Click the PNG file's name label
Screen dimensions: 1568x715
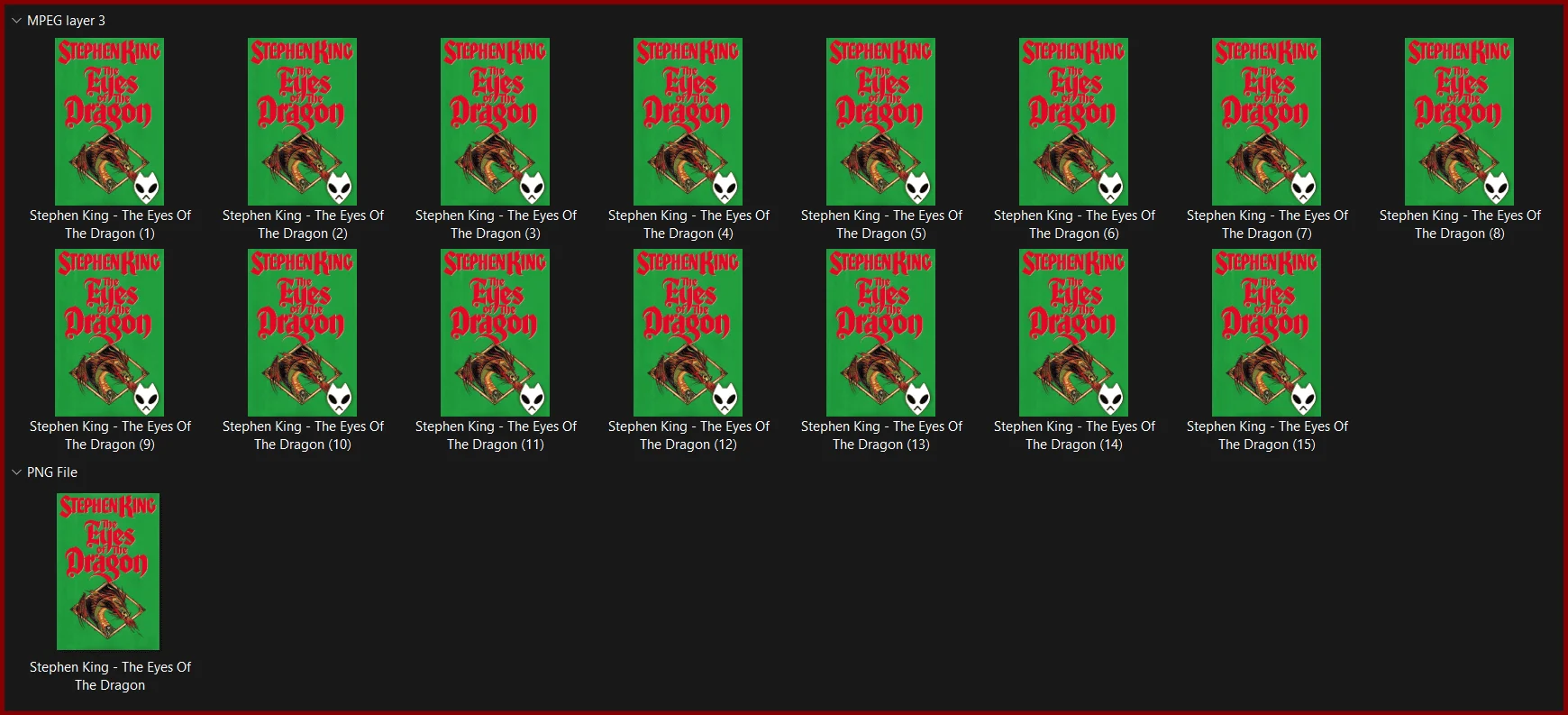pos(110,676)
